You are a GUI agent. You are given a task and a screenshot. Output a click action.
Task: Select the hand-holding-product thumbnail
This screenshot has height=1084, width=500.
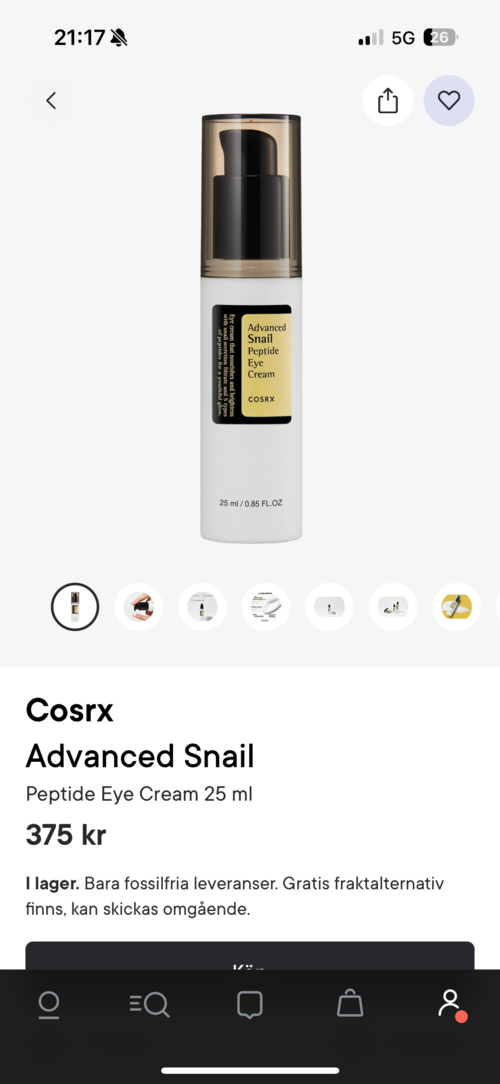point(138,607)
